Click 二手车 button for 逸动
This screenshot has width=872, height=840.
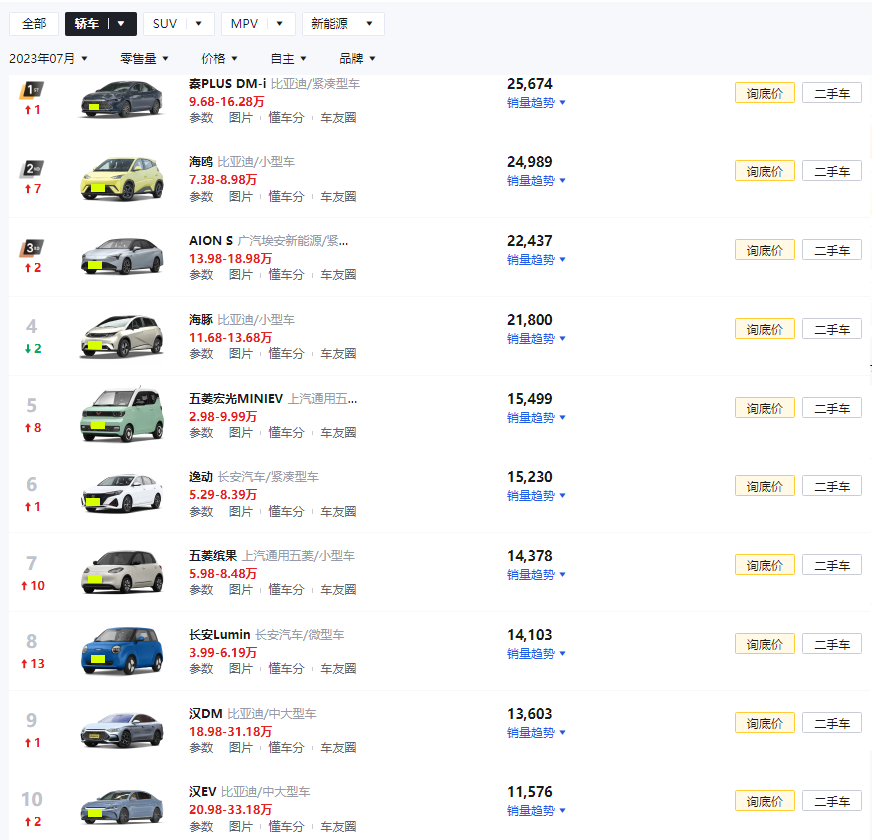[832, 486]
